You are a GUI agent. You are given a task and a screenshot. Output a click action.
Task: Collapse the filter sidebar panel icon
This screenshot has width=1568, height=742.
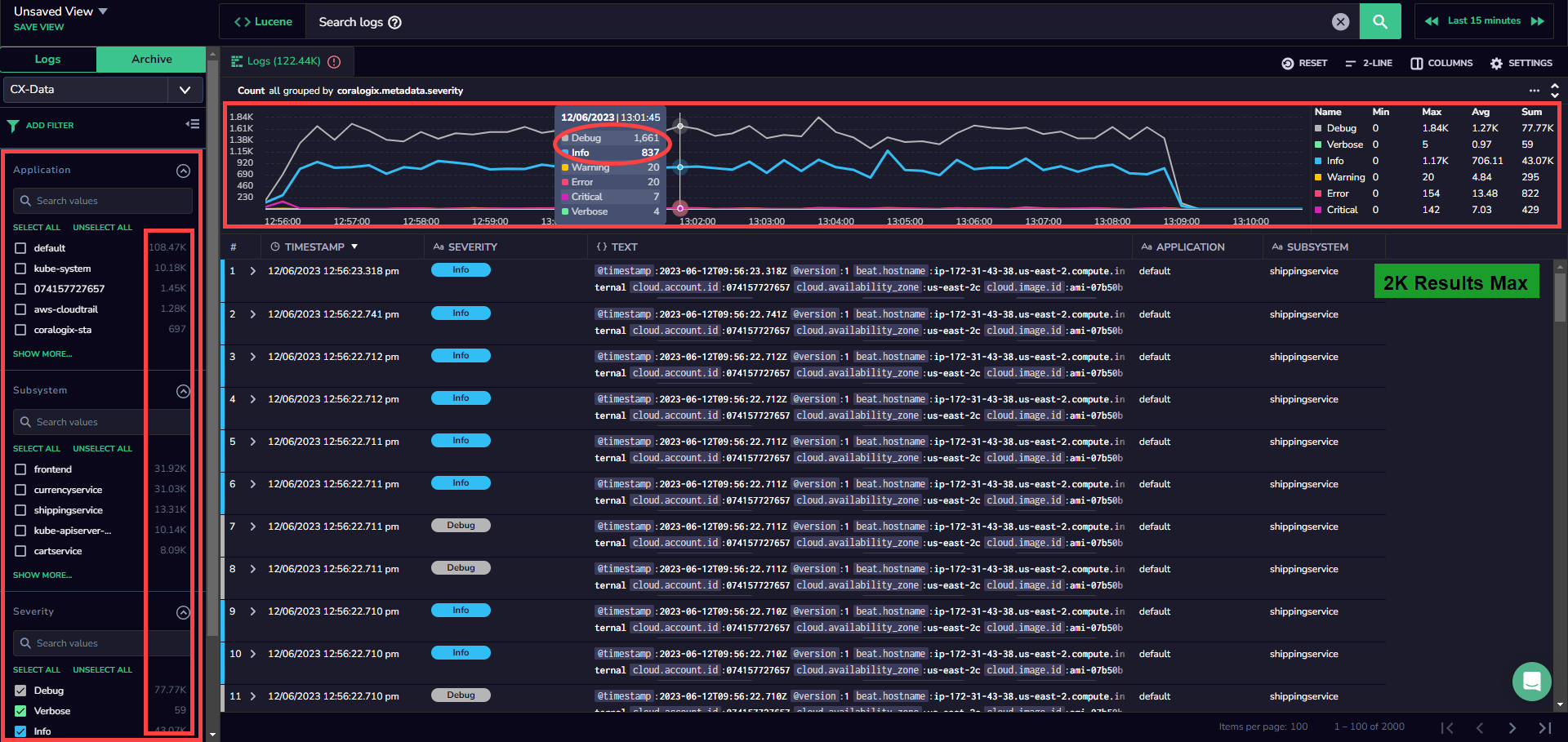pyautogui.click(x=193, y=124)
